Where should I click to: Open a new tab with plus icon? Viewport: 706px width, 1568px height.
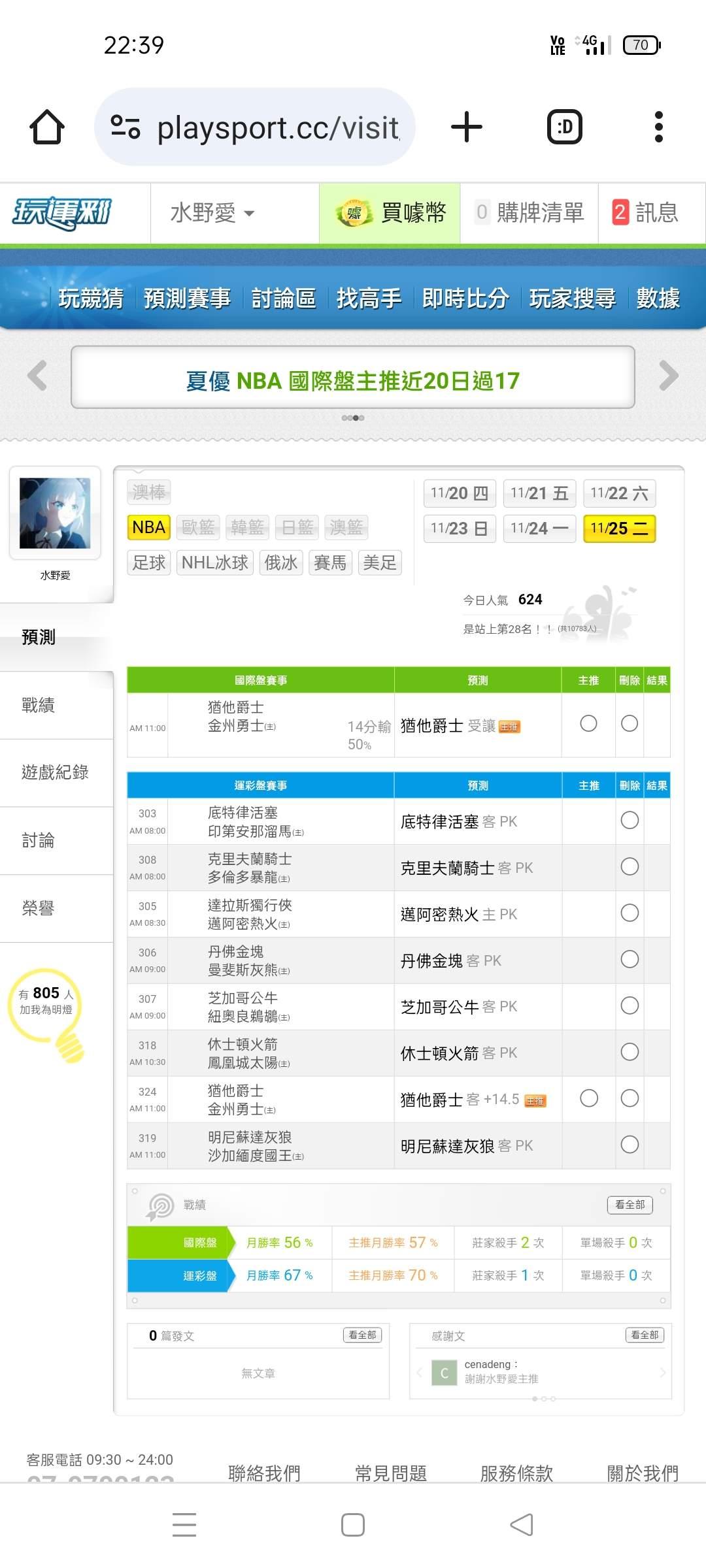tap(467, 127)
